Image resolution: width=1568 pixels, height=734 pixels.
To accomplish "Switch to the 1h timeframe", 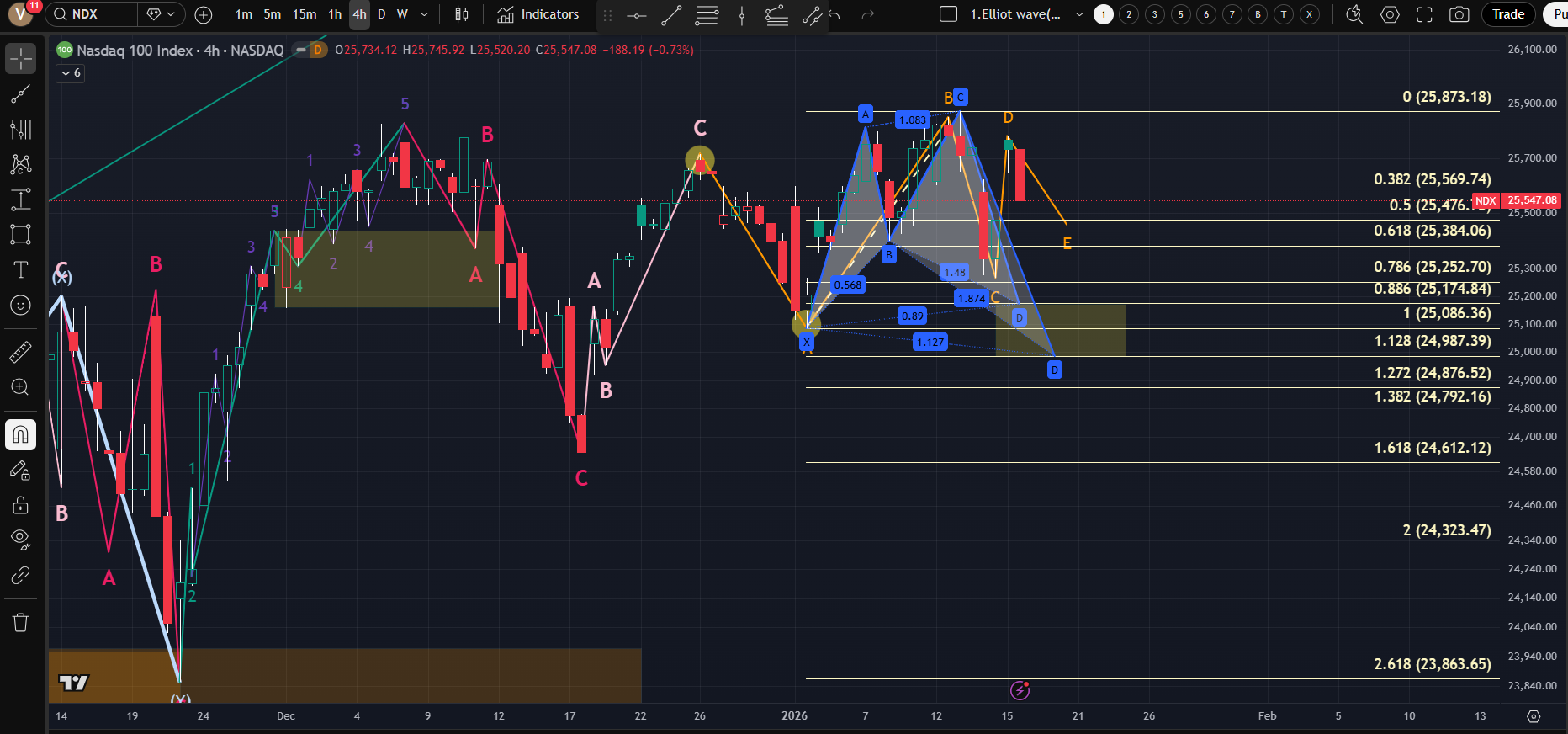I will (335, 14).
